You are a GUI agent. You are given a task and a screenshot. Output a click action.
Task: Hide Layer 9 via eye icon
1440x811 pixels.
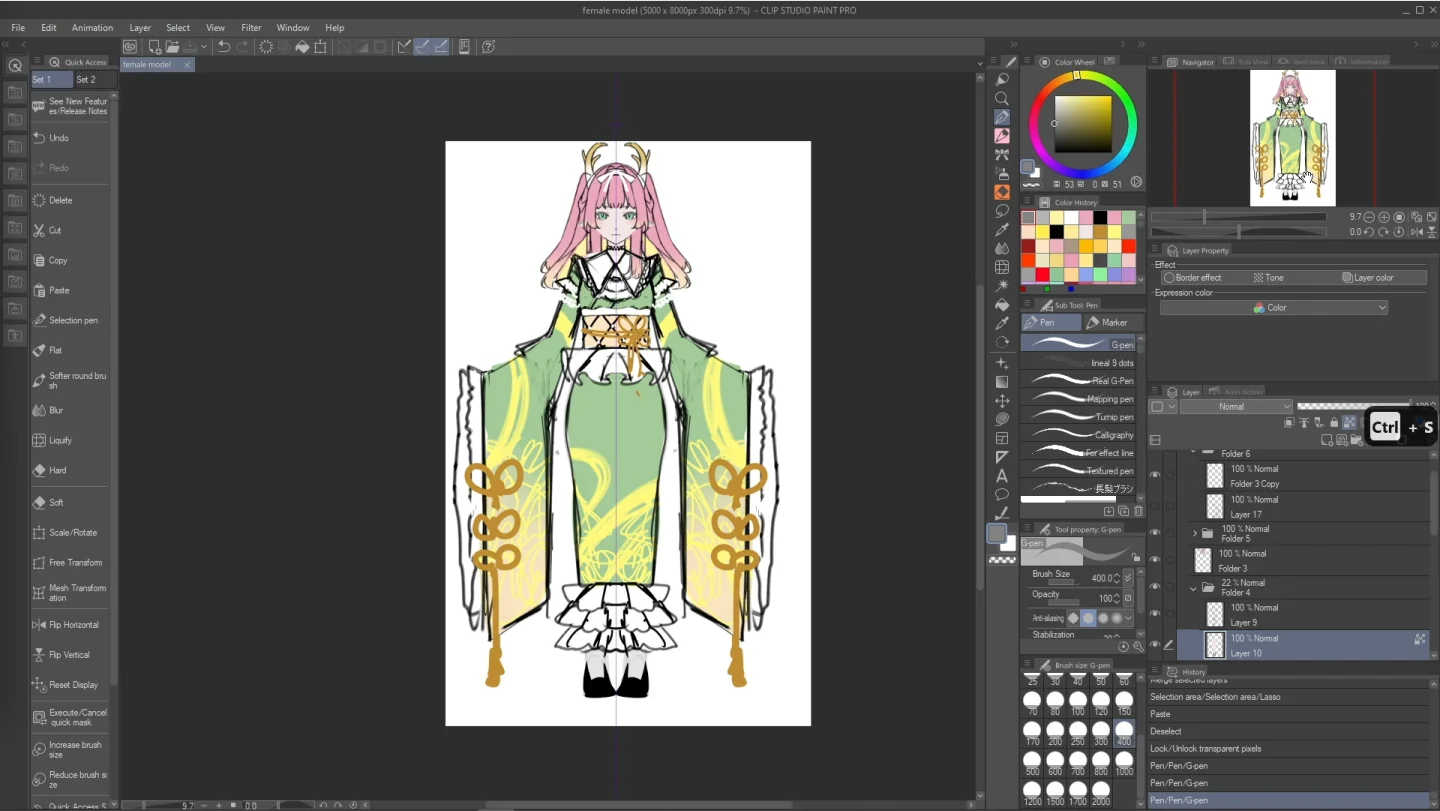(x=1155, y=614)
